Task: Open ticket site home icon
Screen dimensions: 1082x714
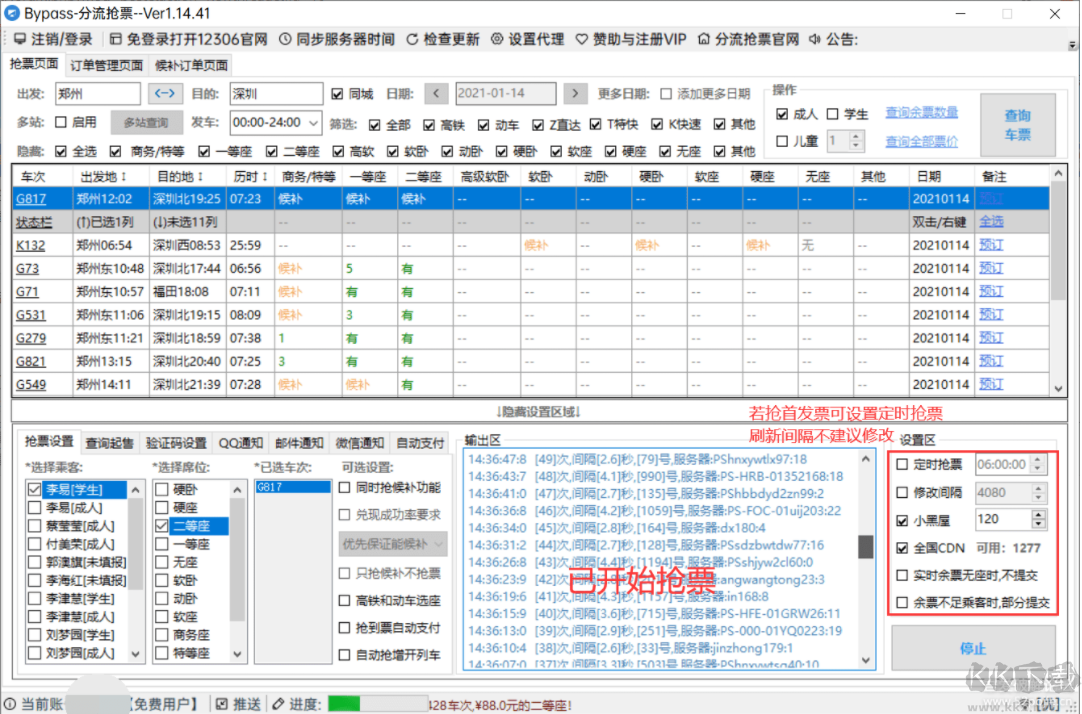Action: click(x=705, y=39)
